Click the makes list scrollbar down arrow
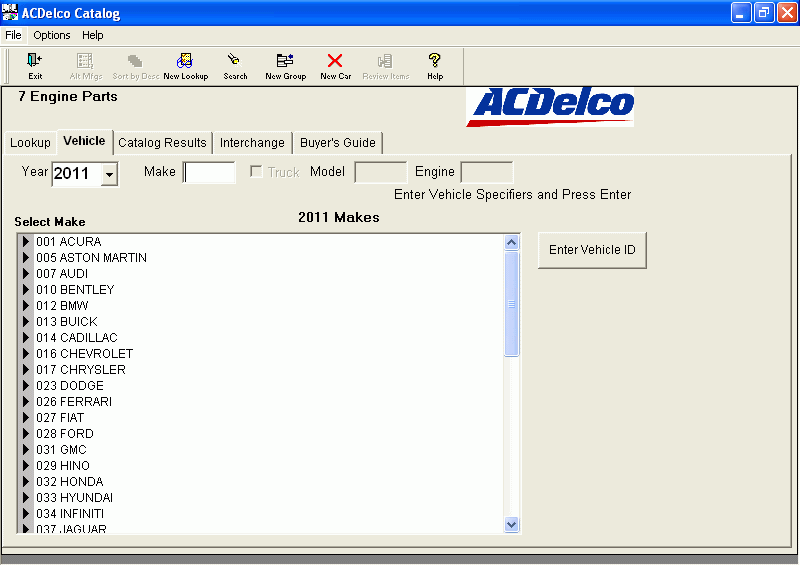The width and height of the screenshot is (800, 565). point(512,524)
